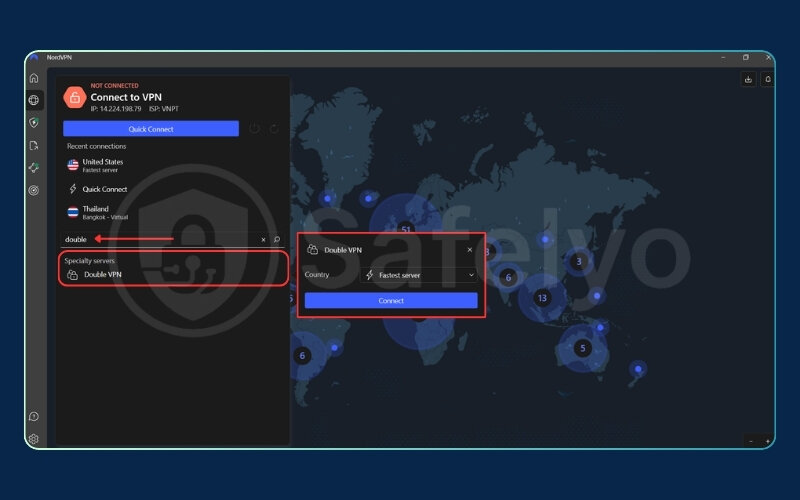Open the file sharing sidebar icon
800x500 pixels.
point(34,146)
